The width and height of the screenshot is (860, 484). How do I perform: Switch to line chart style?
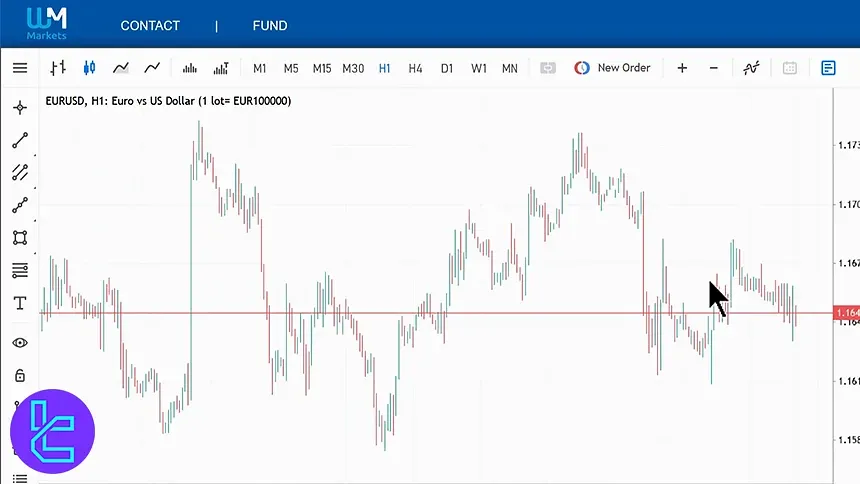(152, 68)
